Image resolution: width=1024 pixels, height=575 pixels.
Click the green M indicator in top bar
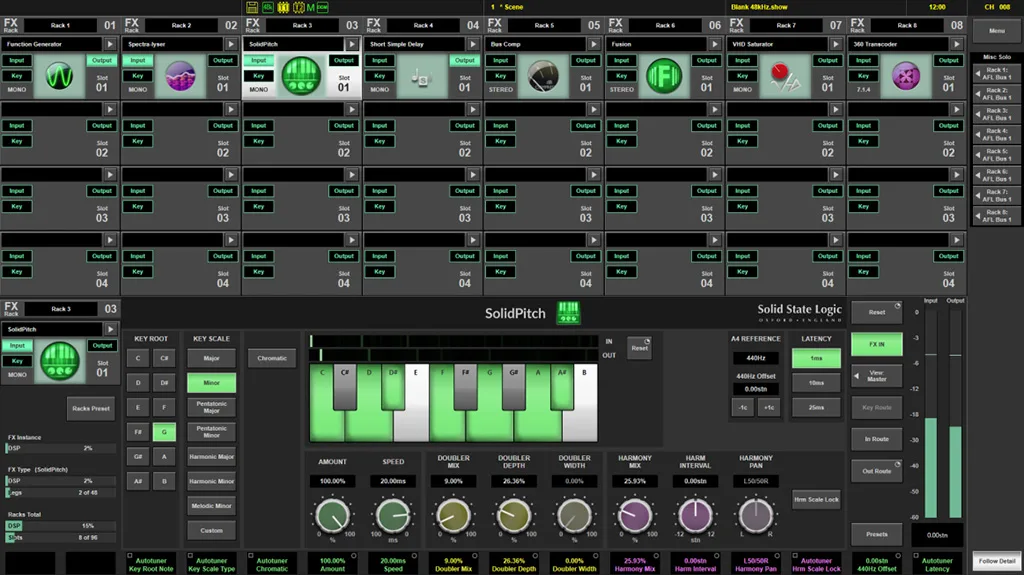click(x=311, y=7)
